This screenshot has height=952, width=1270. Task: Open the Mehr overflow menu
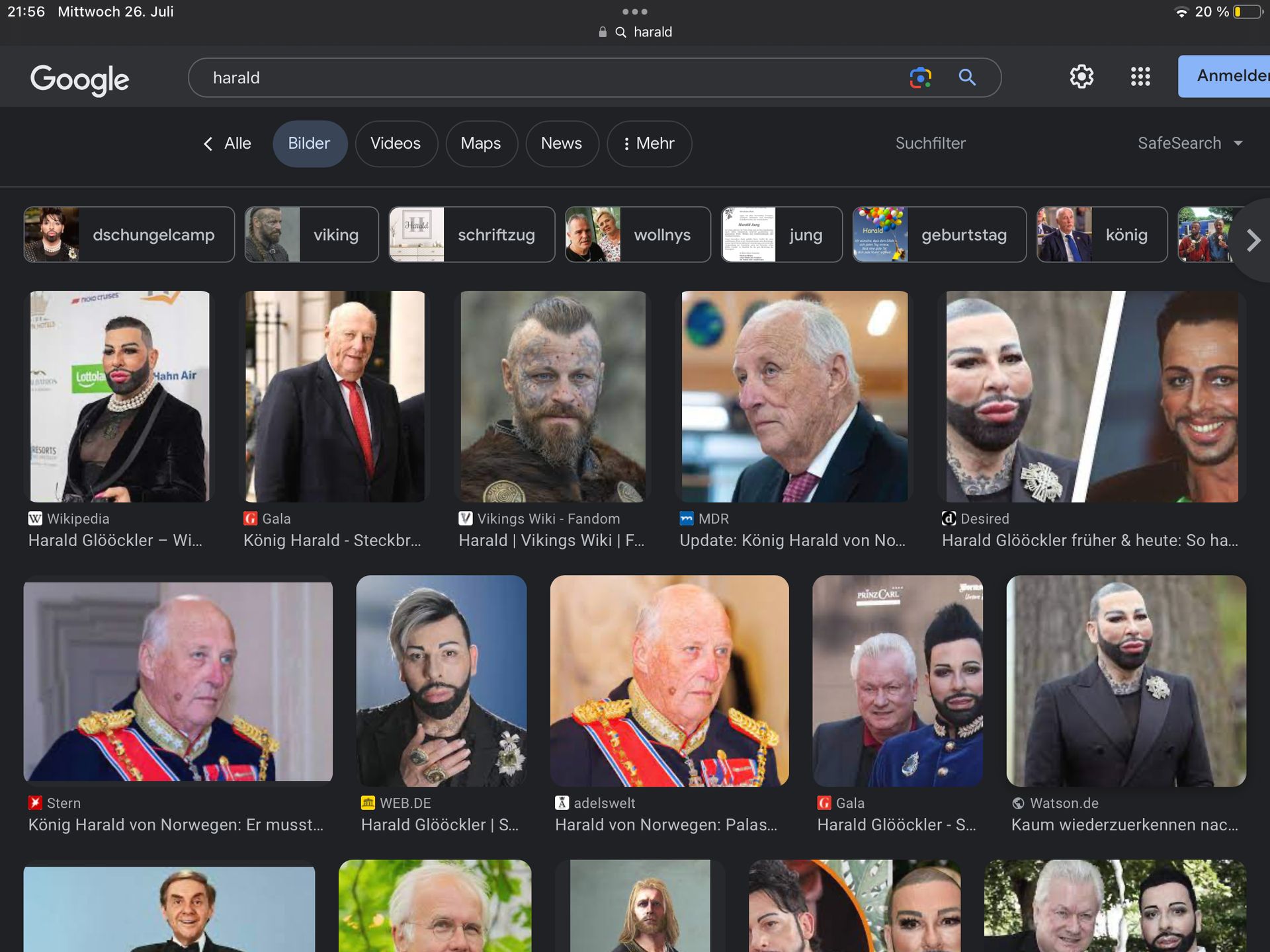click(649, 143)
